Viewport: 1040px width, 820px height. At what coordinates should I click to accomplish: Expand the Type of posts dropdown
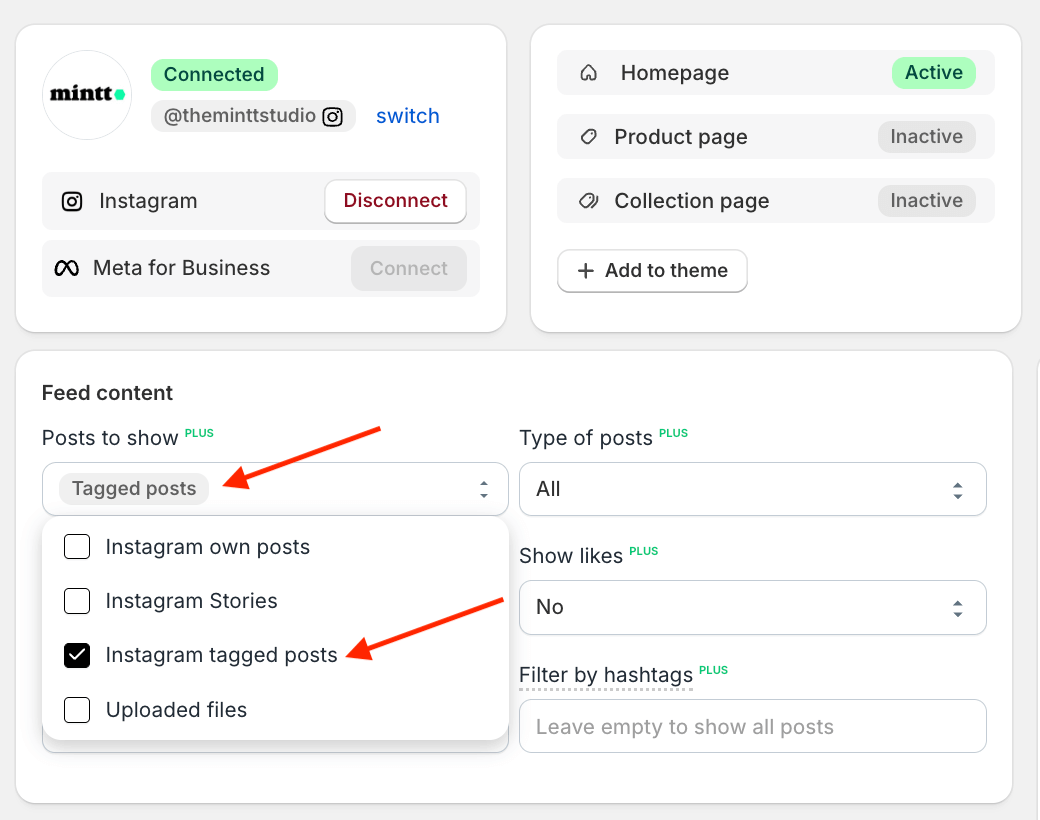[752, 489]
